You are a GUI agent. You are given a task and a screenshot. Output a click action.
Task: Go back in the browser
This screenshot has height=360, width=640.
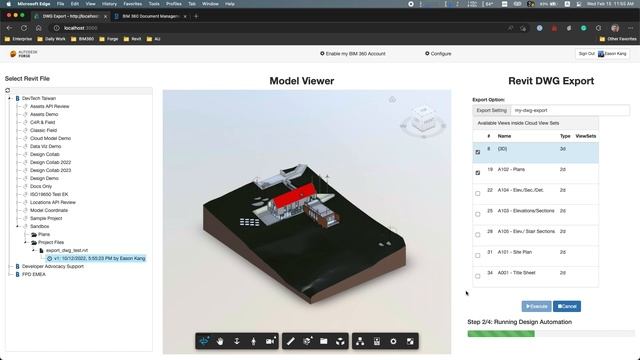9,28
